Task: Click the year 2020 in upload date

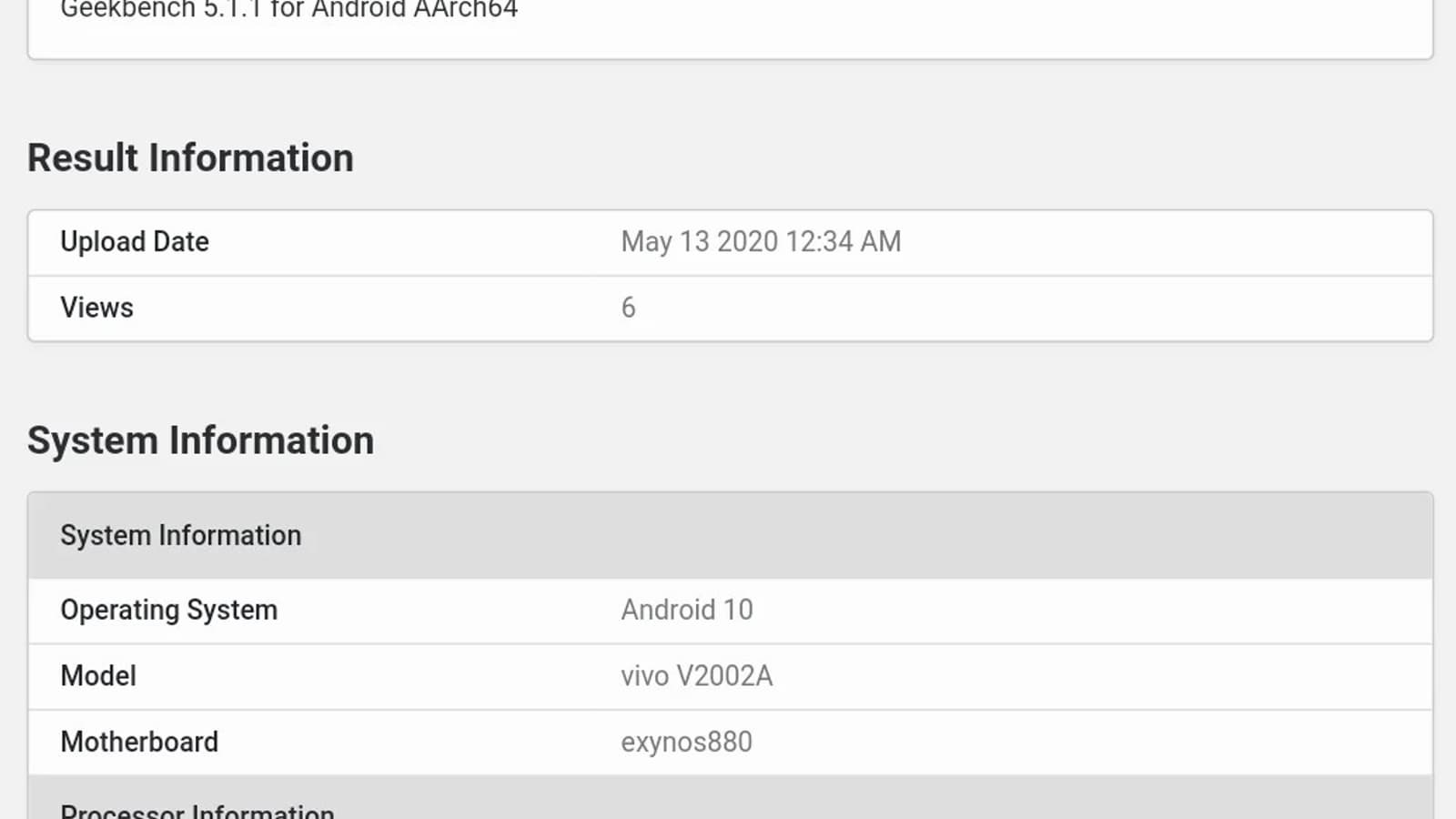Action: tap(747, 242)
